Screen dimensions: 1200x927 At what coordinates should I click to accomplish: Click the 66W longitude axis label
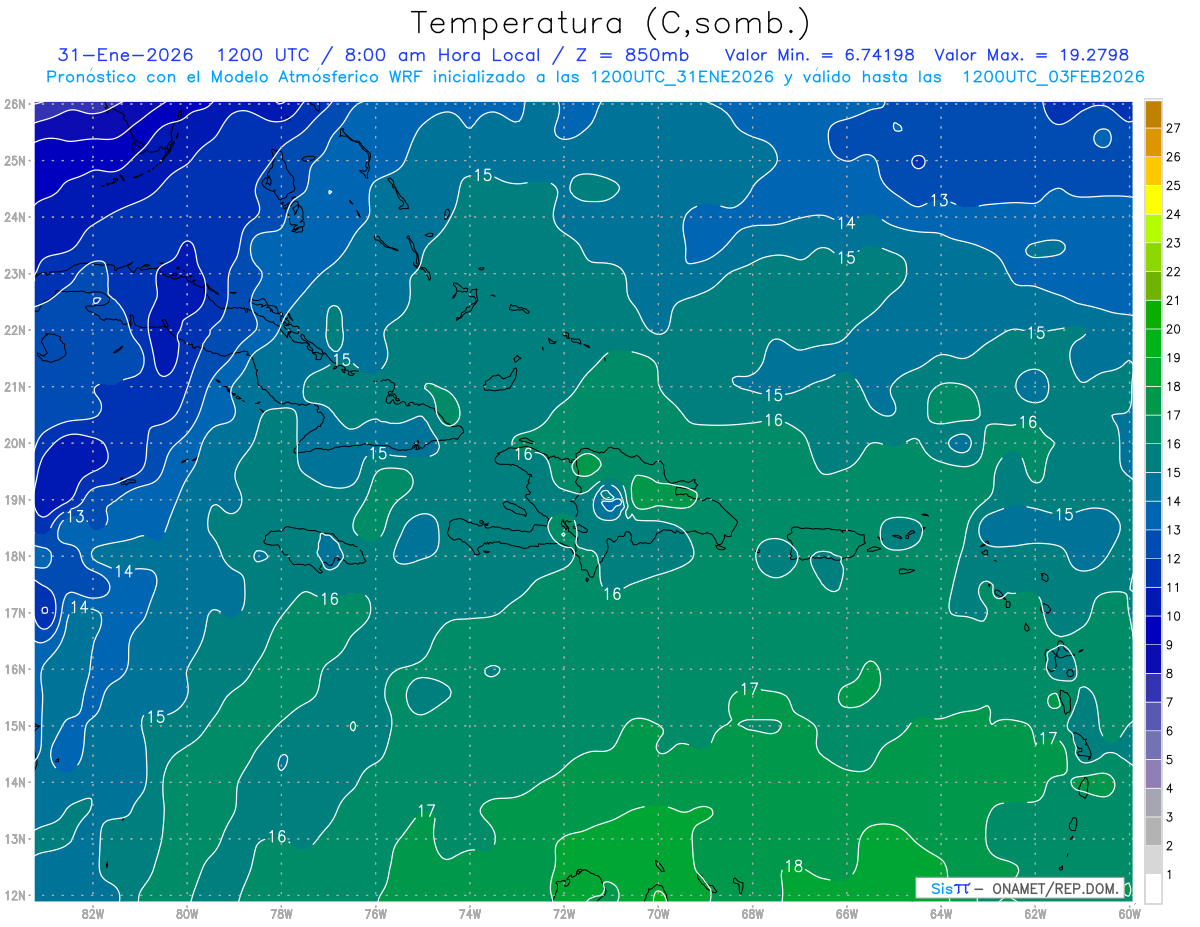click(847, 913)
